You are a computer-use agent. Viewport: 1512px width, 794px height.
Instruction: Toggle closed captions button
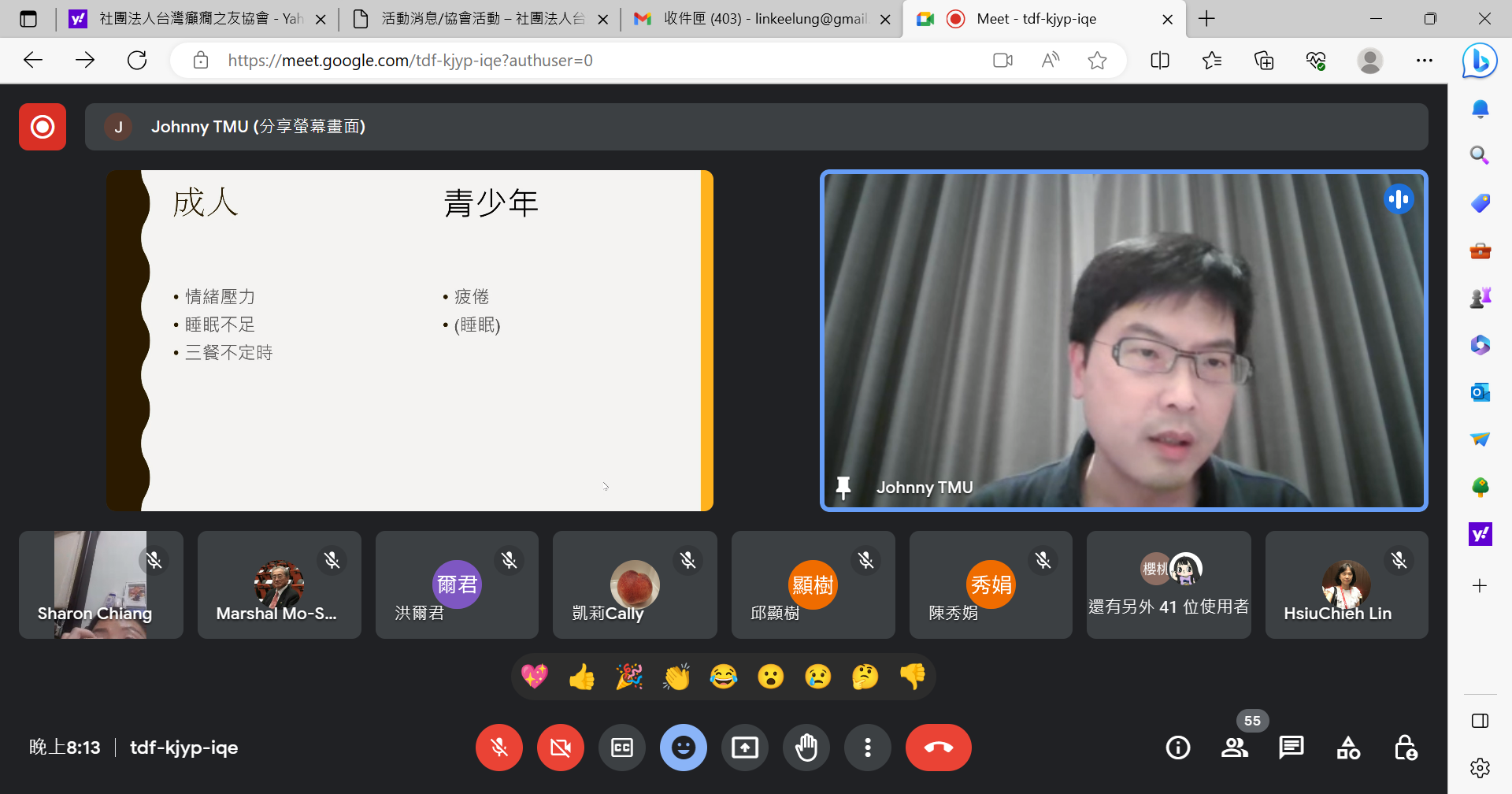[622, 748]
